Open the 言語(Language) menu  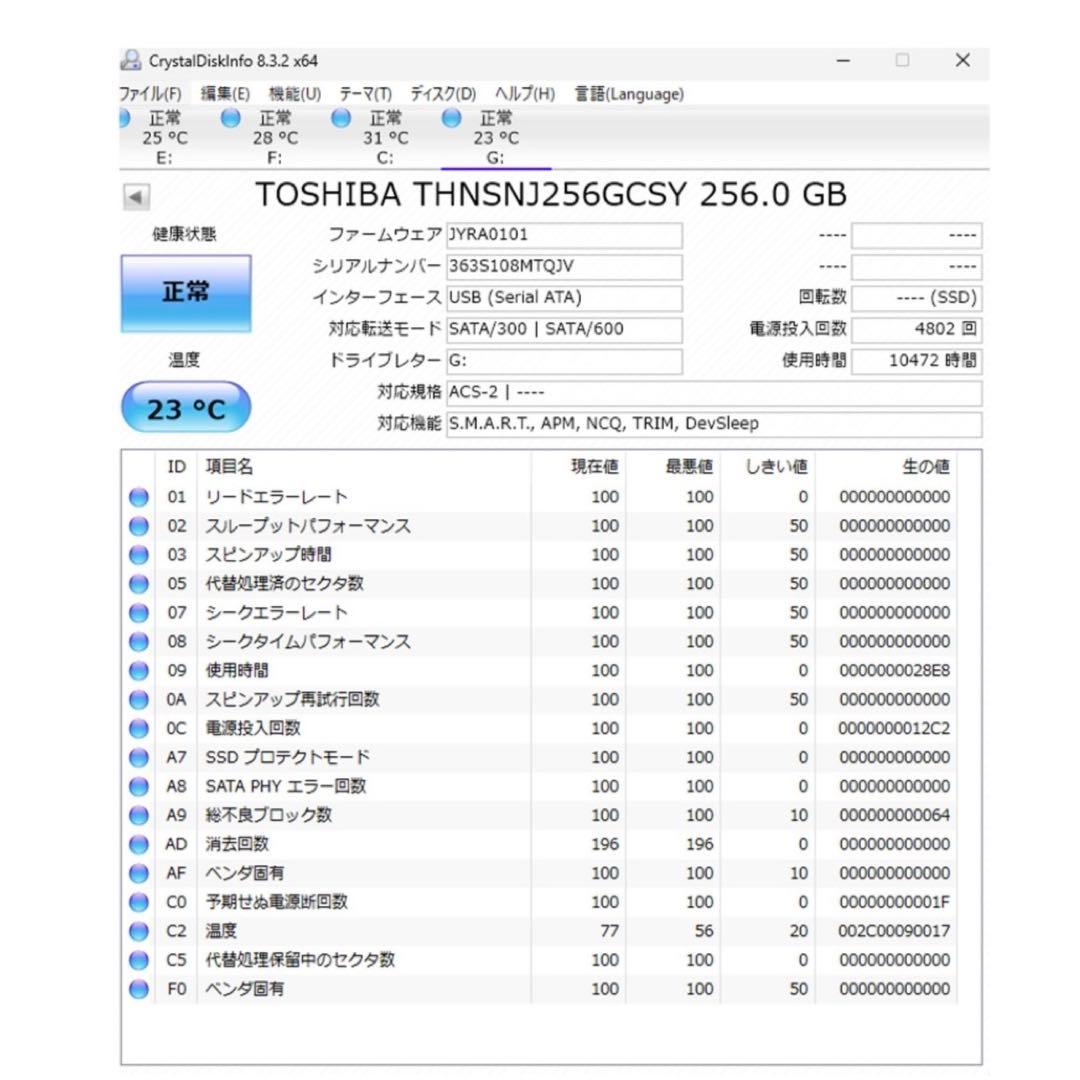630,94
